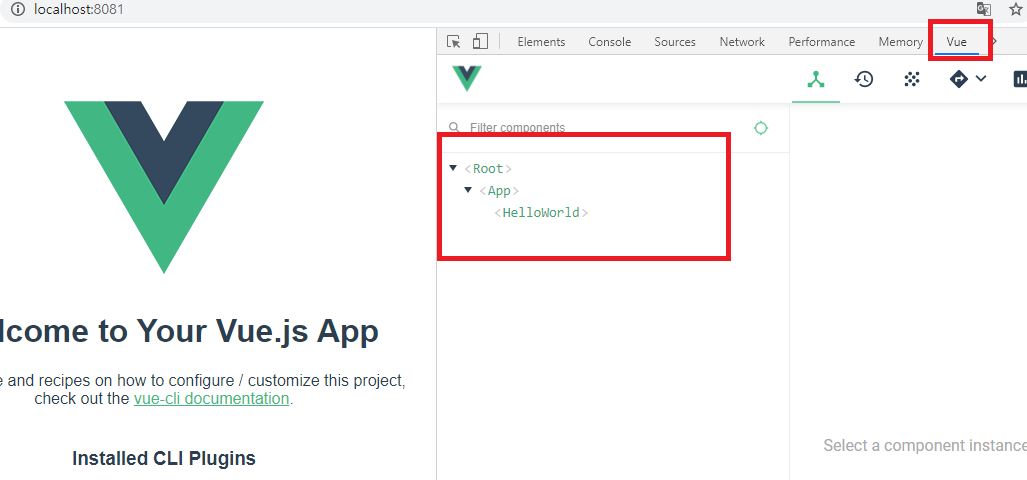Click the inspect element picker icon
The width and height of the screenshot is (1027, 480).
(453, 42)
